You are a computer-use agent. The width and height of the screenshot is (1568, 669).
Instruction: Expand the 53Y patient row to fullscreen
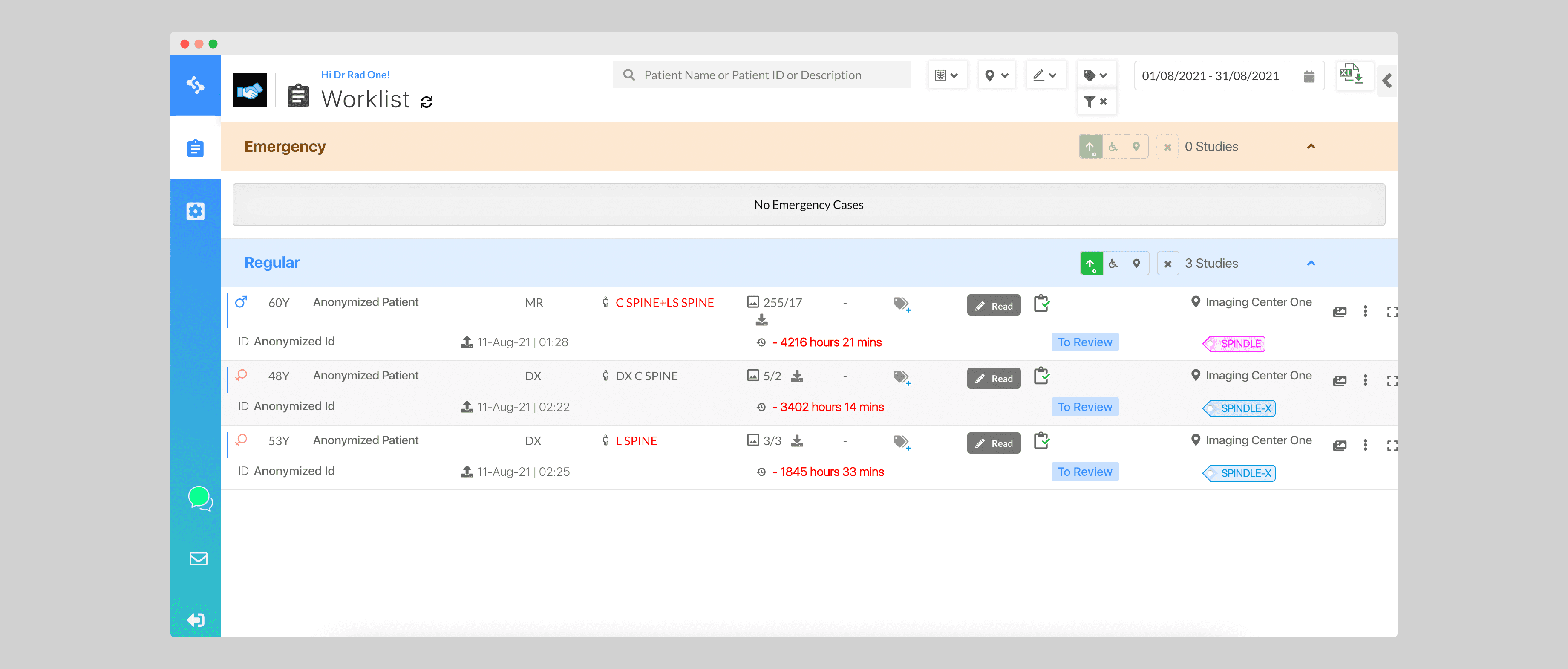pyautogui.click(x=1392, y=446)
